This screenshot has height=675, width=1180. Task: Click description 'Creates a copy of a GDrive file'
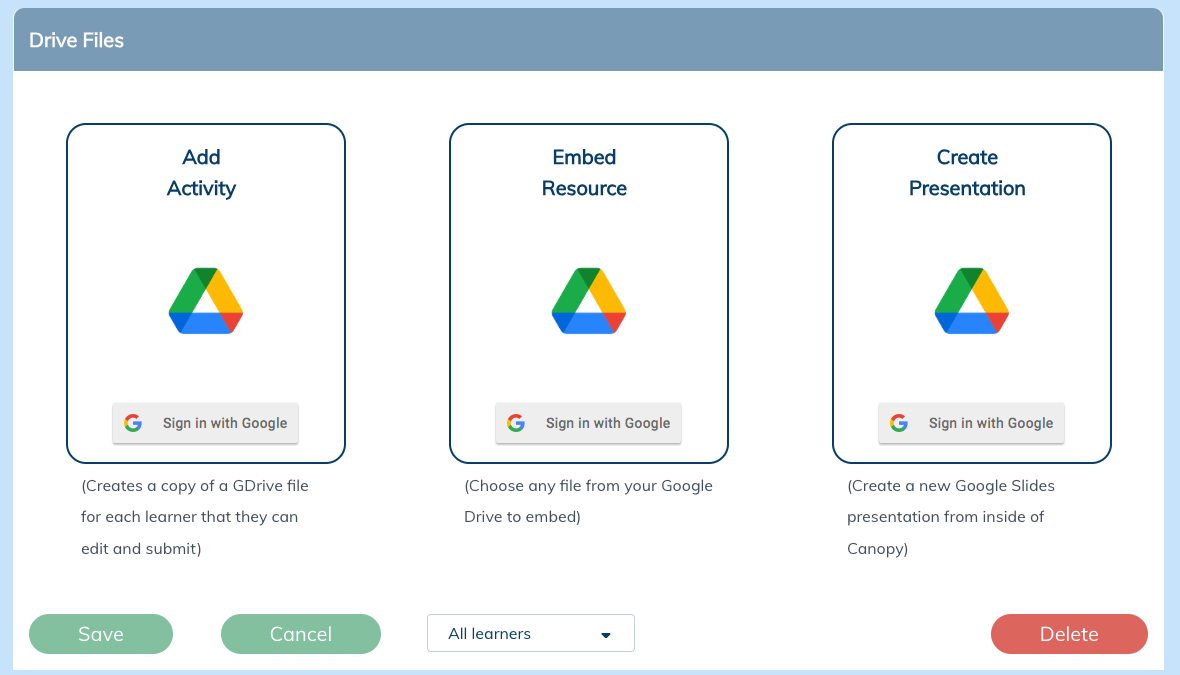[195, 517]
